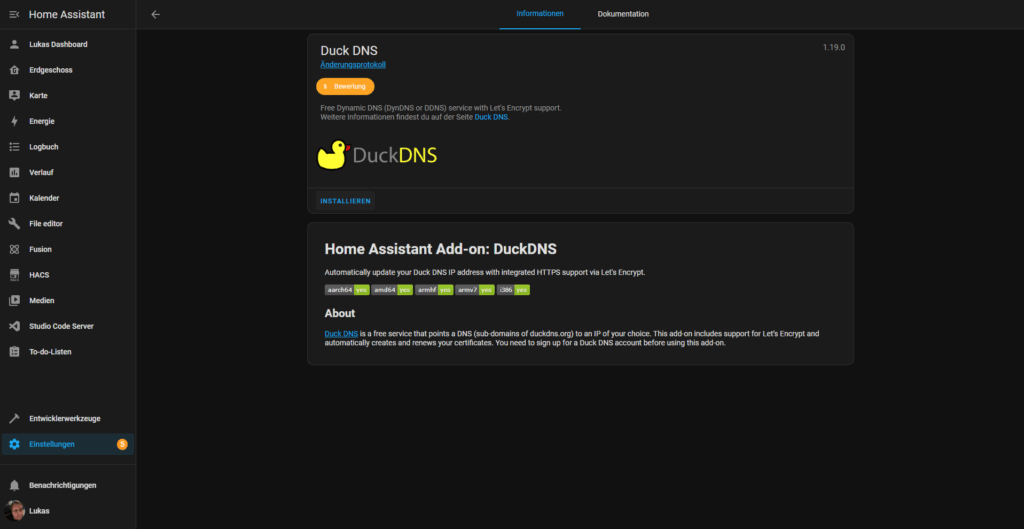Click Home Assistant Add-on: DuckDNS heading
This screenshot has width=1024, height=529.
pyautogui.click(x=441, y=249)
